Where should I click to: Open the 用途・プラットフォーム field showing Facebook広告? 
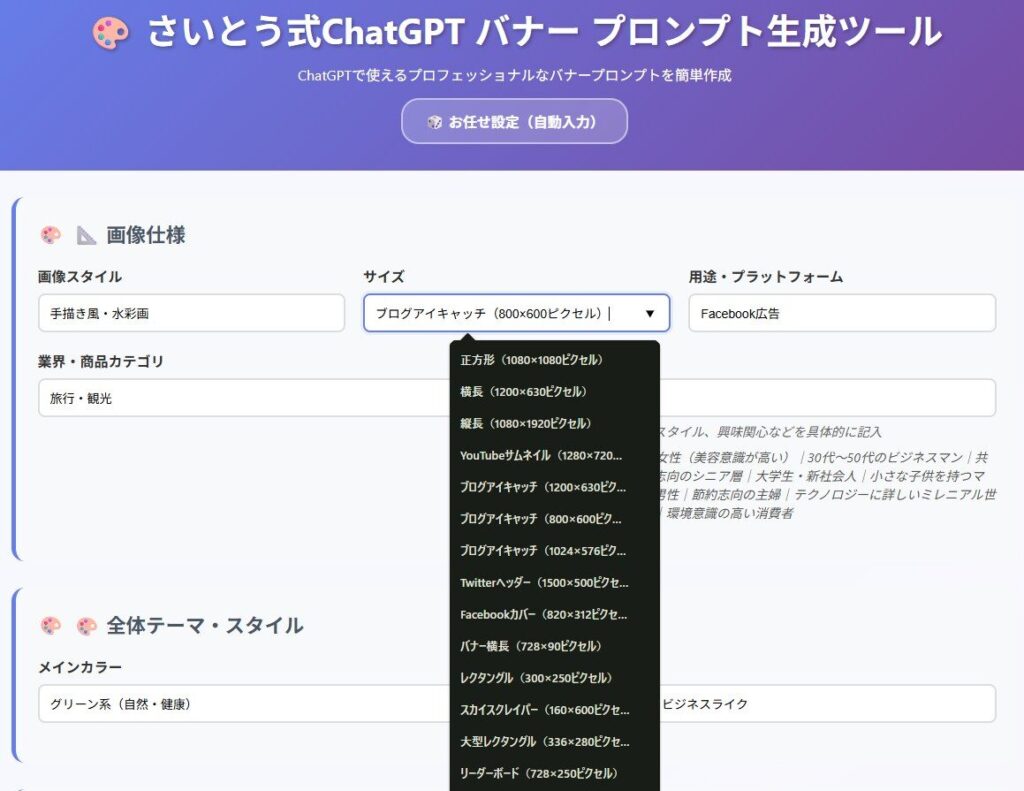(x=842, y=313)
